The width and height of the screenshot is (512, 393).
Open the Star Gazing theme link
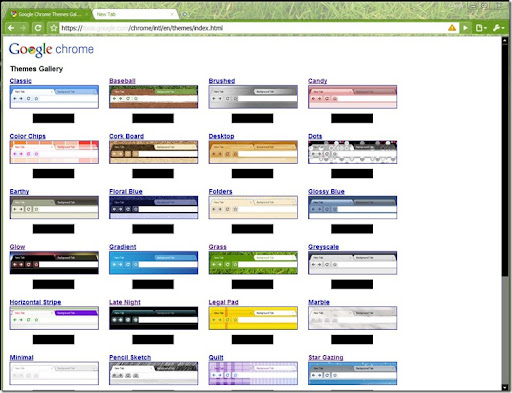326,357
